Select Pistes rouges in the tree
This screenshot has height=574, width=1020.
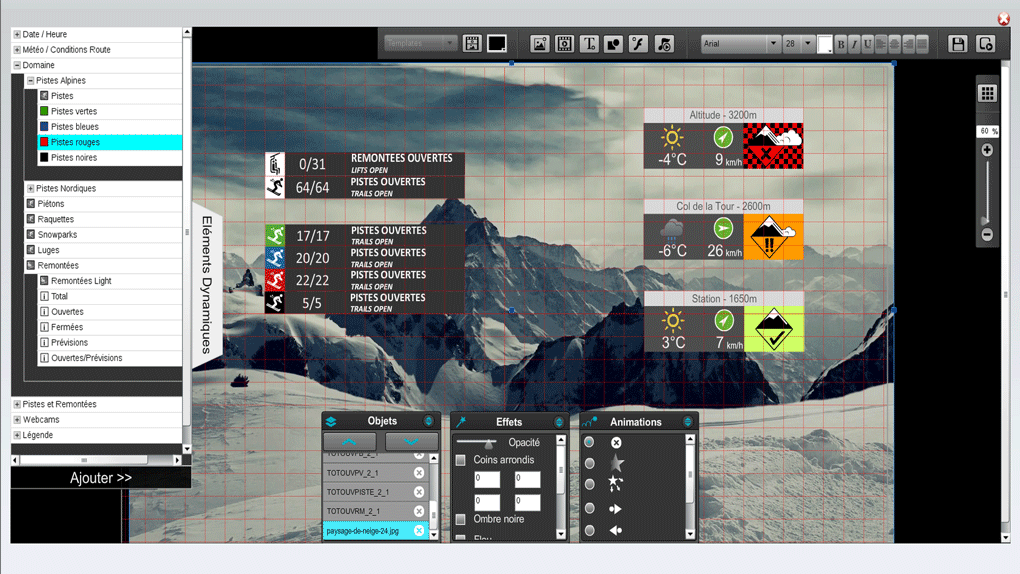click(x=110, y=142)
